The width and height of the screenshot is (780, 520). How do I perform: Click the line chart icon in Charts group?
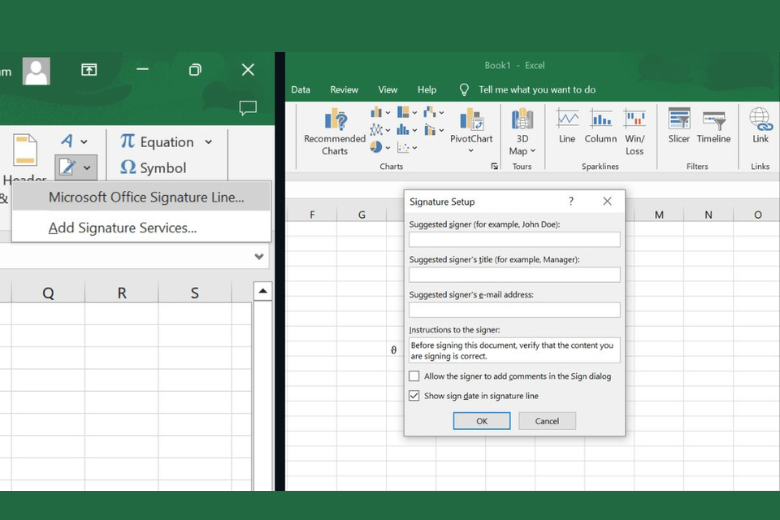[376, 130]
